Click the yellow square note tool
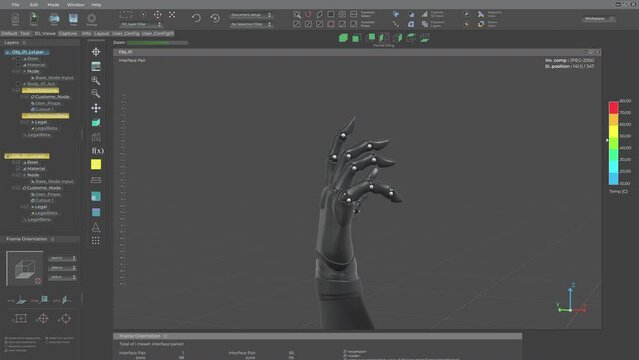The width and height of the screenshot is (639, 360). (x=96, y=164)
